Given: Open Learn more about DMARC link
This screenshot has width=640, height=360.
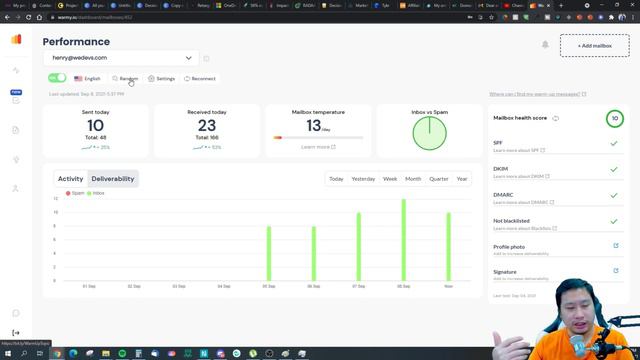Looking at the screenshot, I should click(523, 202).
